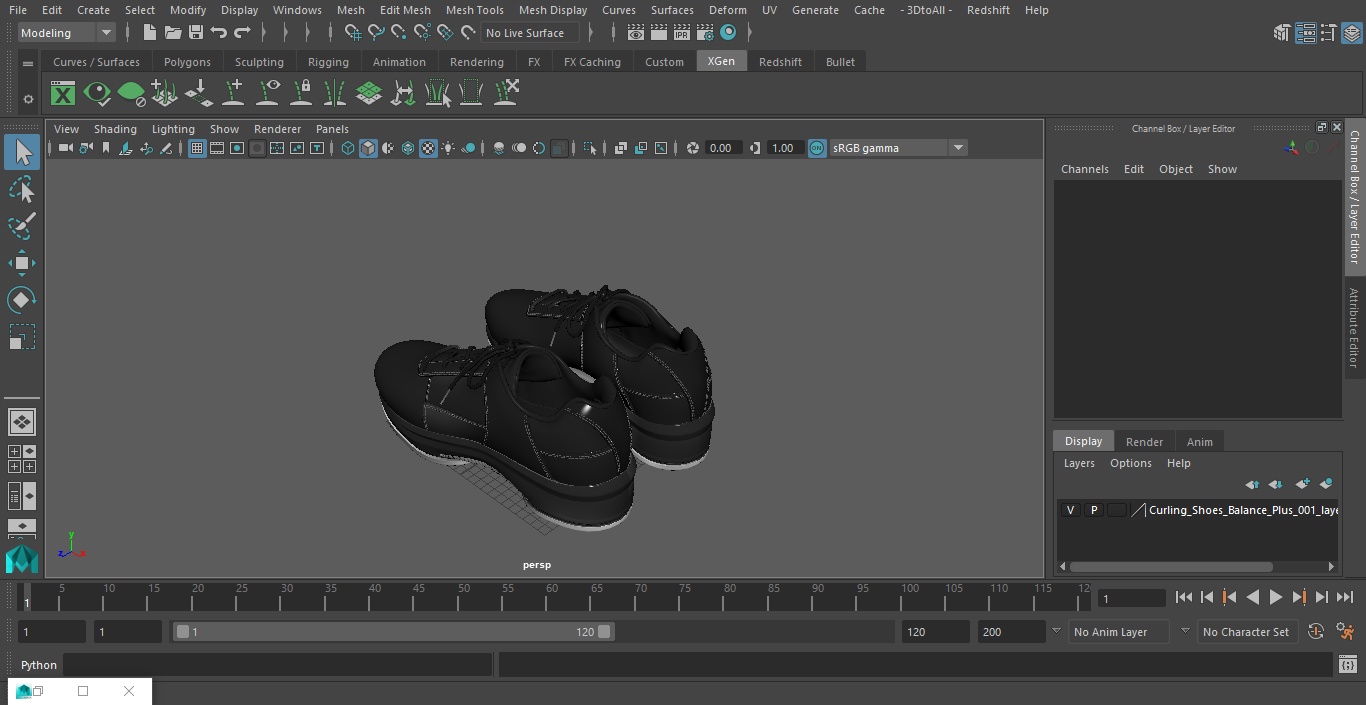
Task: Play the animation forwards
Action: [x=1276, y=597]
